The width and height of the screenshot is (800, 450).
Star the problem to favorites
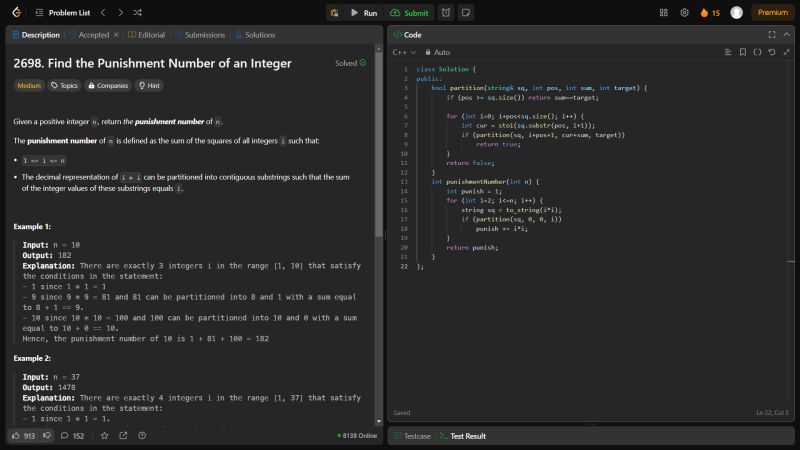click(x=103, y=435)
